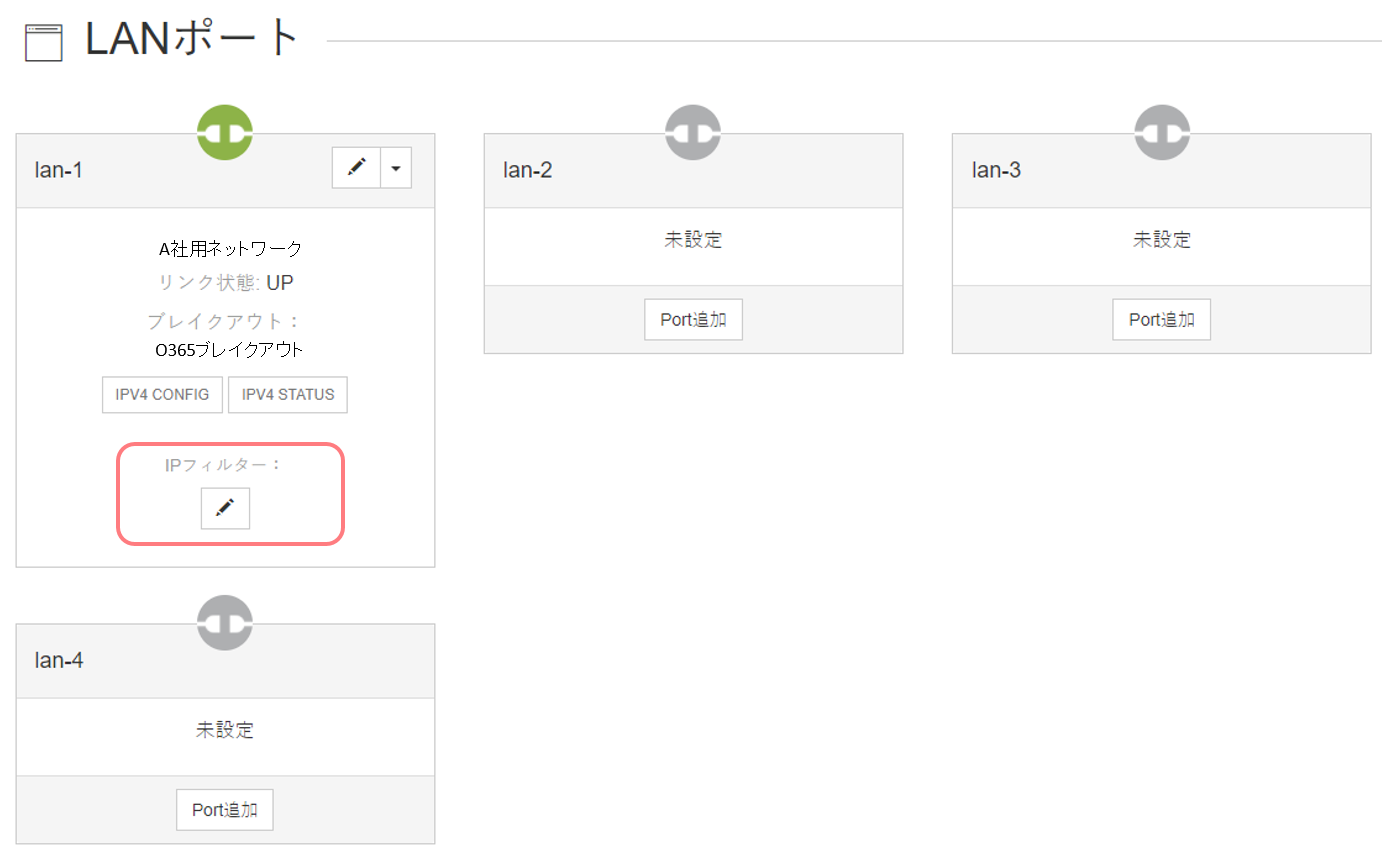Image resolution: width=1382 pixels, height=859 pixels.
Task: Add a port to lan-4
Action: [x=225, y=809]
